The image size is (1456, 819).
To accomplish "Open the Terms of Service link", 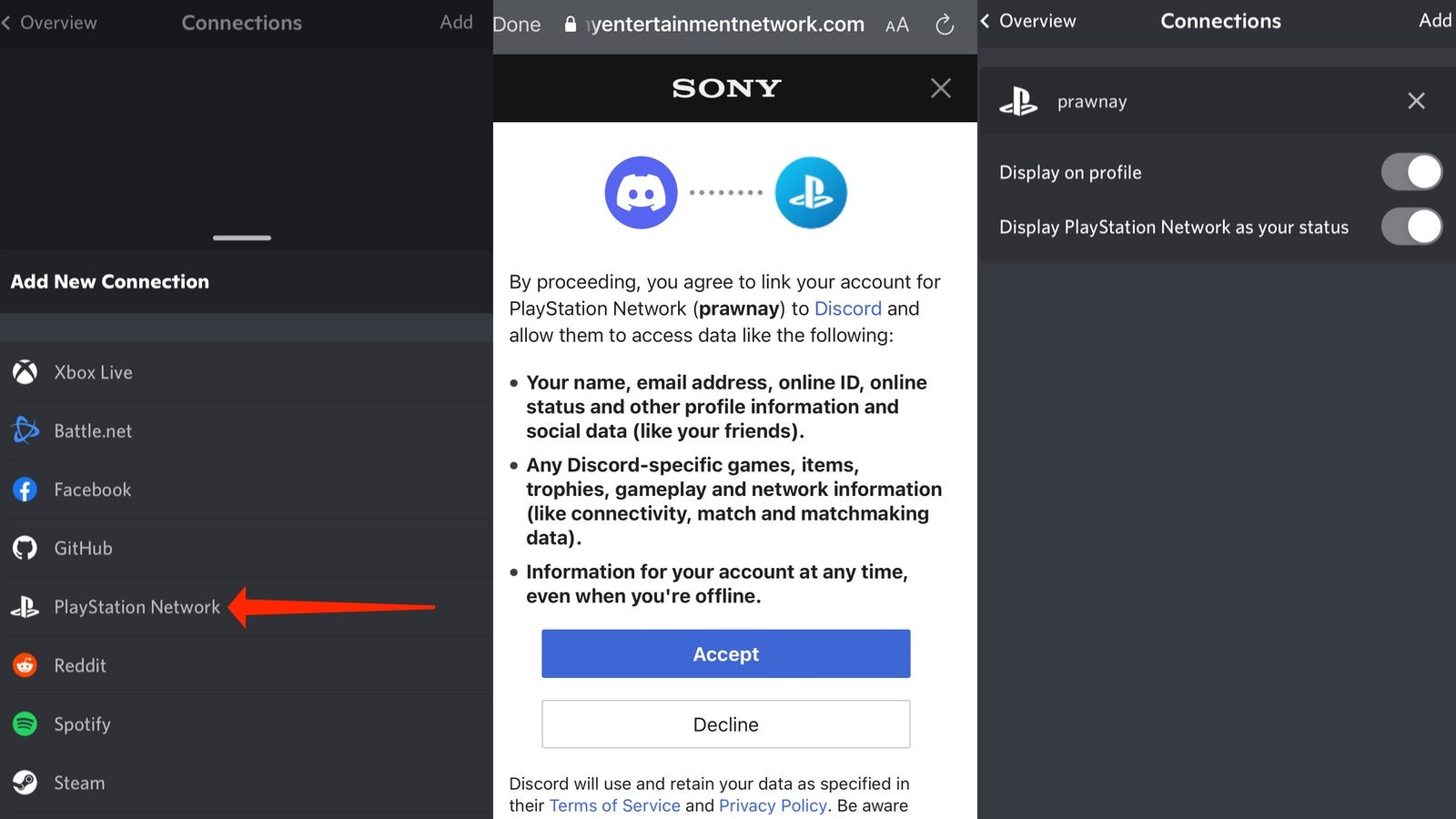I will 615,805.
